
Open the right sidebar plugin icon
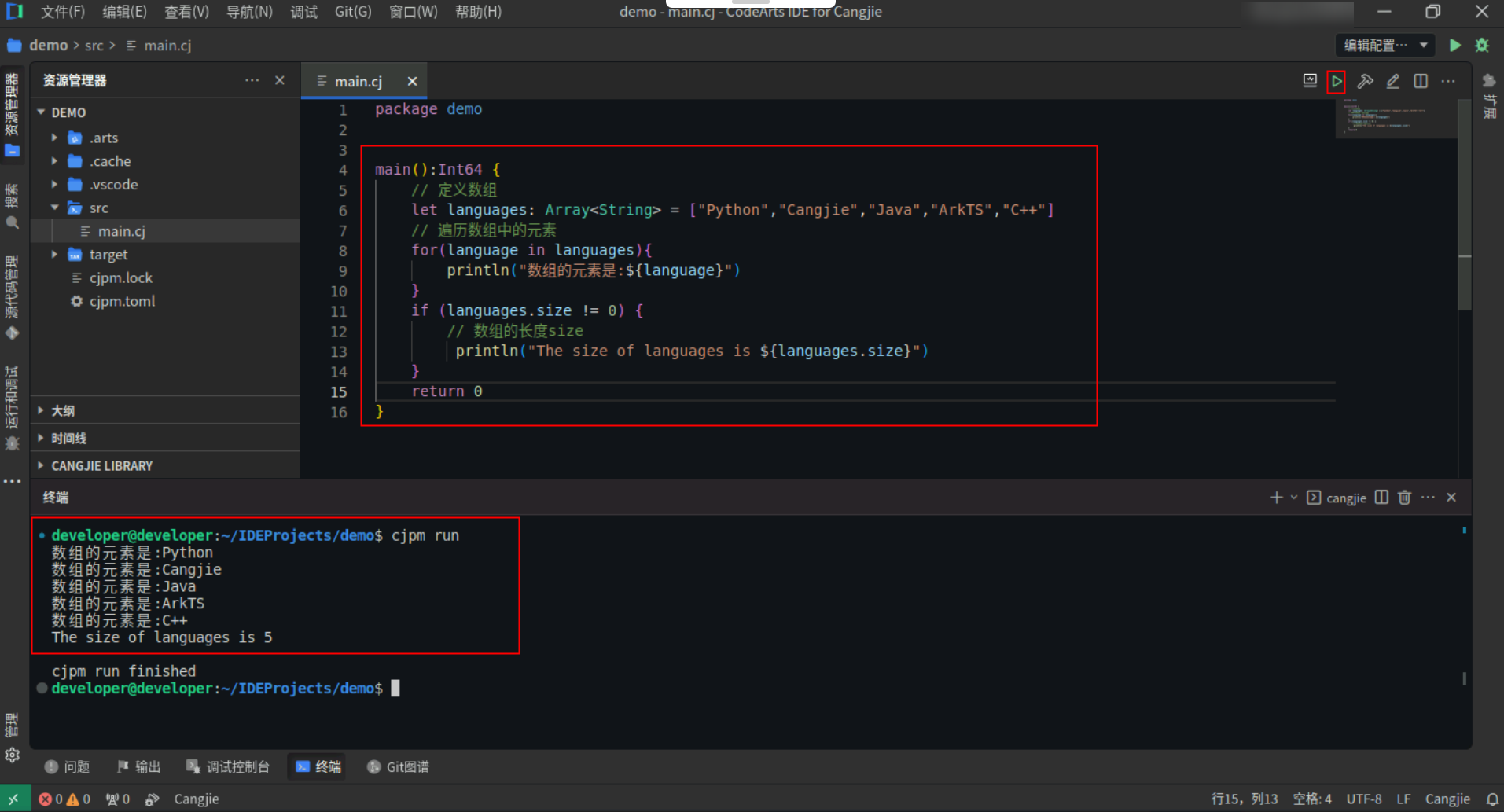click(x=1489, y=81)
